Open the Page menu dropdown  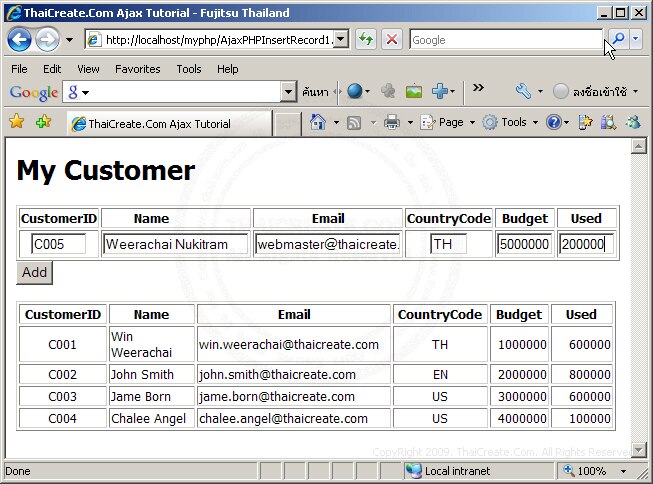pyautogui.click(x=447, y=122)
